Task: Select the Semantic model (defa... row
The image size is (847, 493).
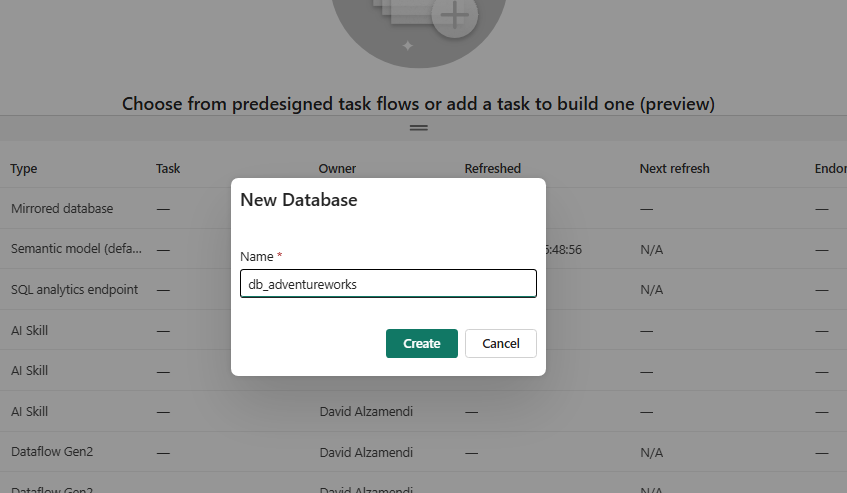Action: click(x=76, y=249)
